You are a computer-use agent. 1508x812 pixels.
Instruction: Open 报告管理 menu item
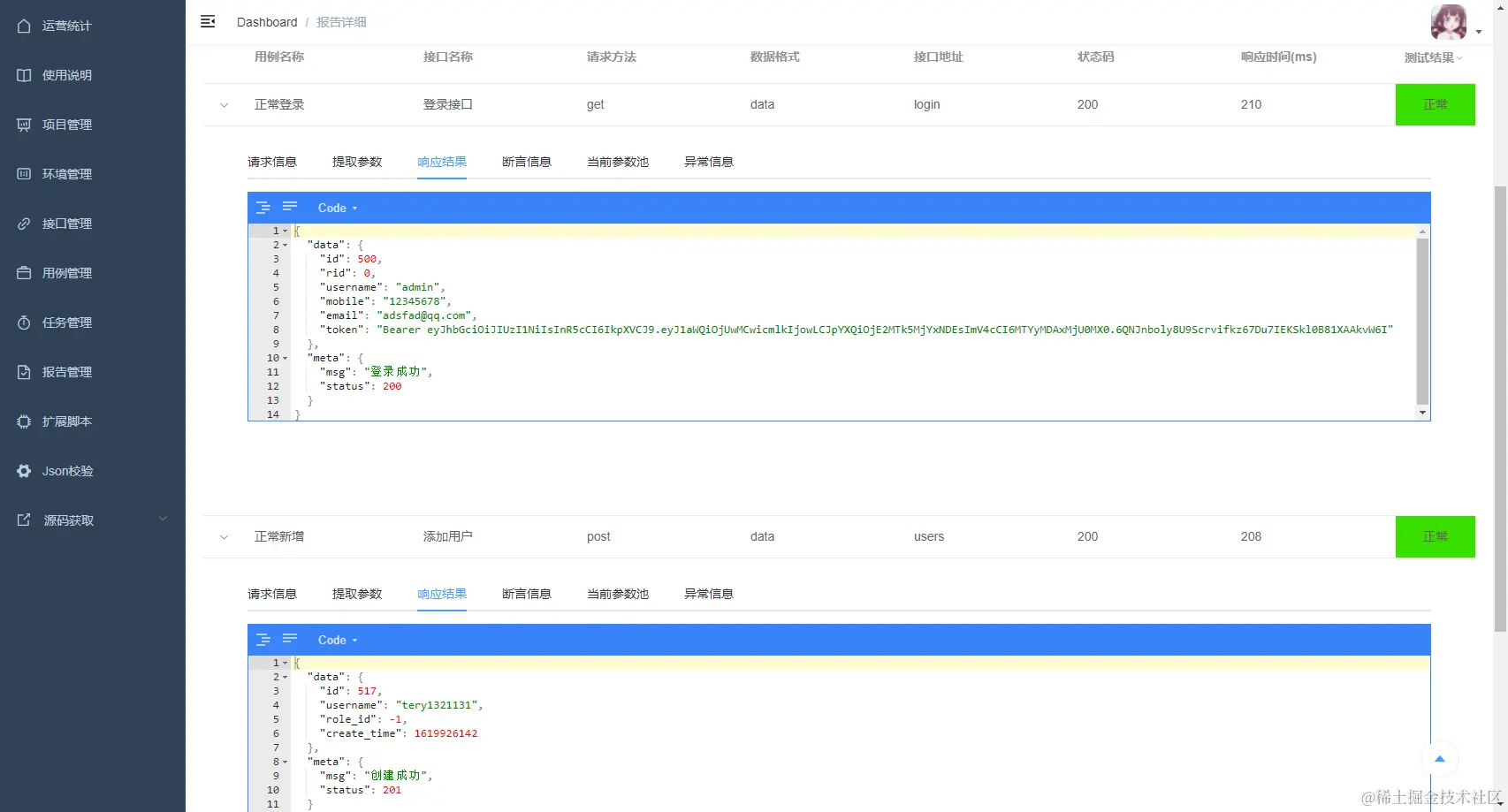tap(93, 372)
